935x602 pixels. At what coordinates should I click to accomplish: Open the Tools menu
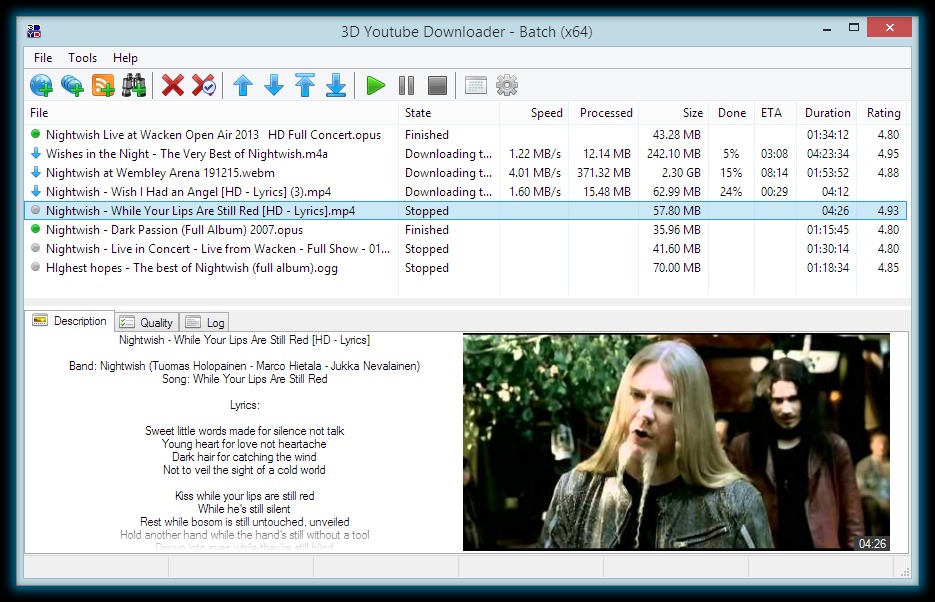82,57
